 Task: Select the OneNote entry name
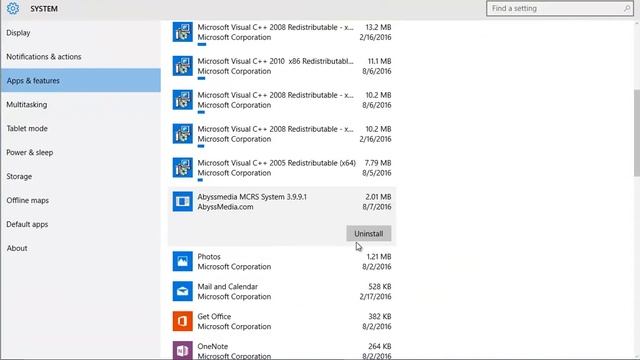click(213, 346)
